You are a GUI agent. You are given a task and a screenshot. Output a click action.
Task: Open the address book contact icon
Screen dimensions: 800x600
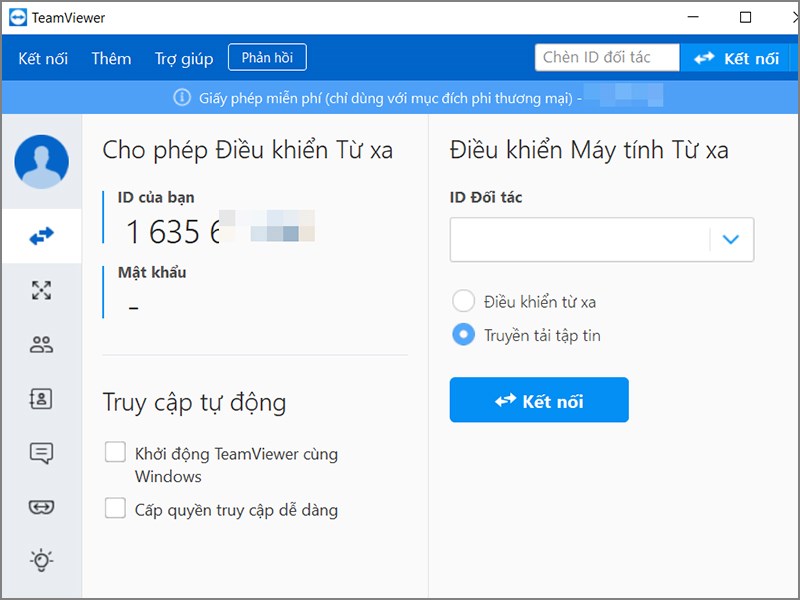tap(41, 399)
